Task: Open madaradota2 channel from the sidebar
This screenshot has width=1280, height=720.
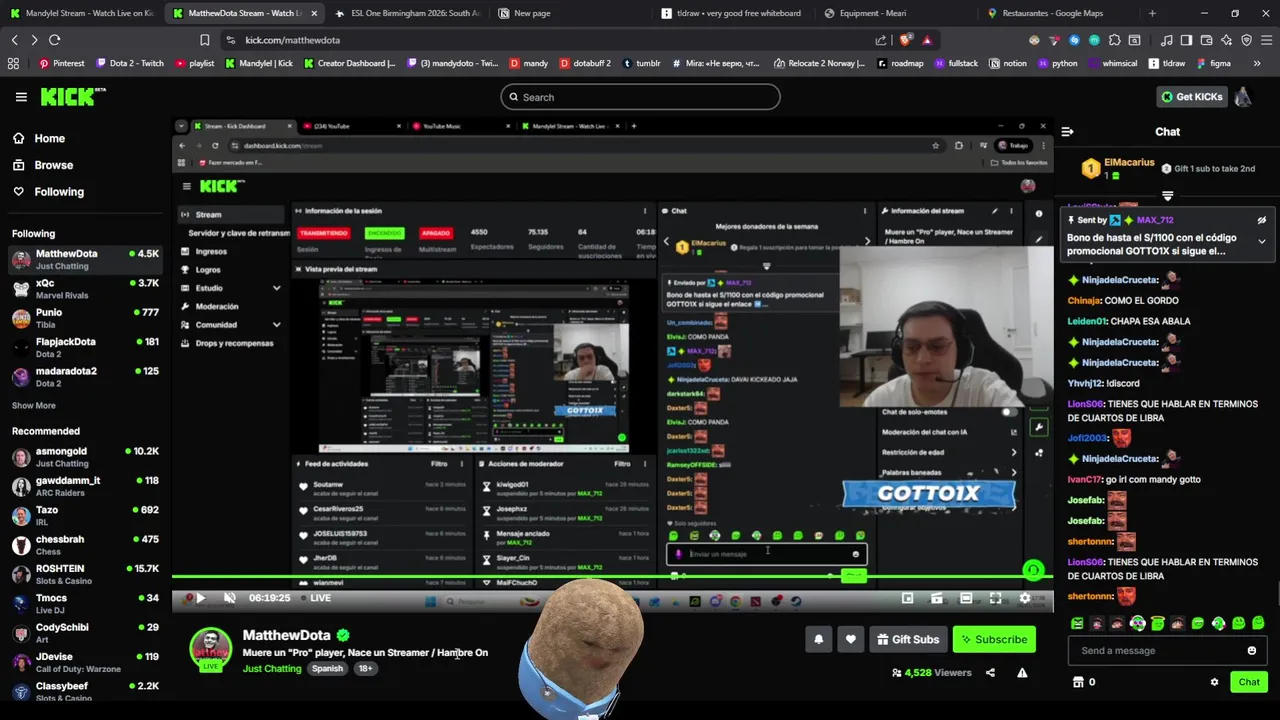Action: [85, 377]
